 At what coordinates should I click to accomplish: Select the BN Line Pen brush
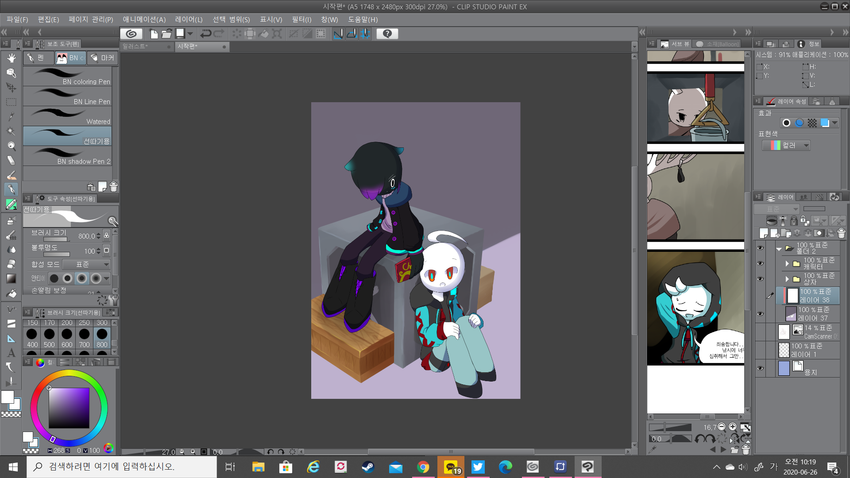(67, 96)
